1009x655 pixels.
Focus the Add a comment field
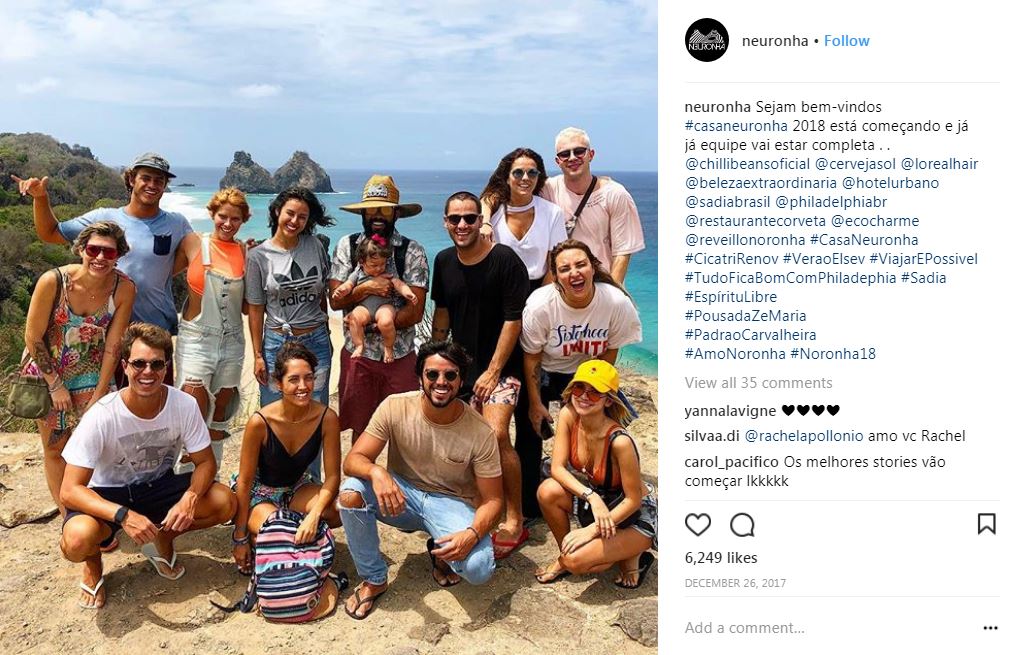point(830,628)
